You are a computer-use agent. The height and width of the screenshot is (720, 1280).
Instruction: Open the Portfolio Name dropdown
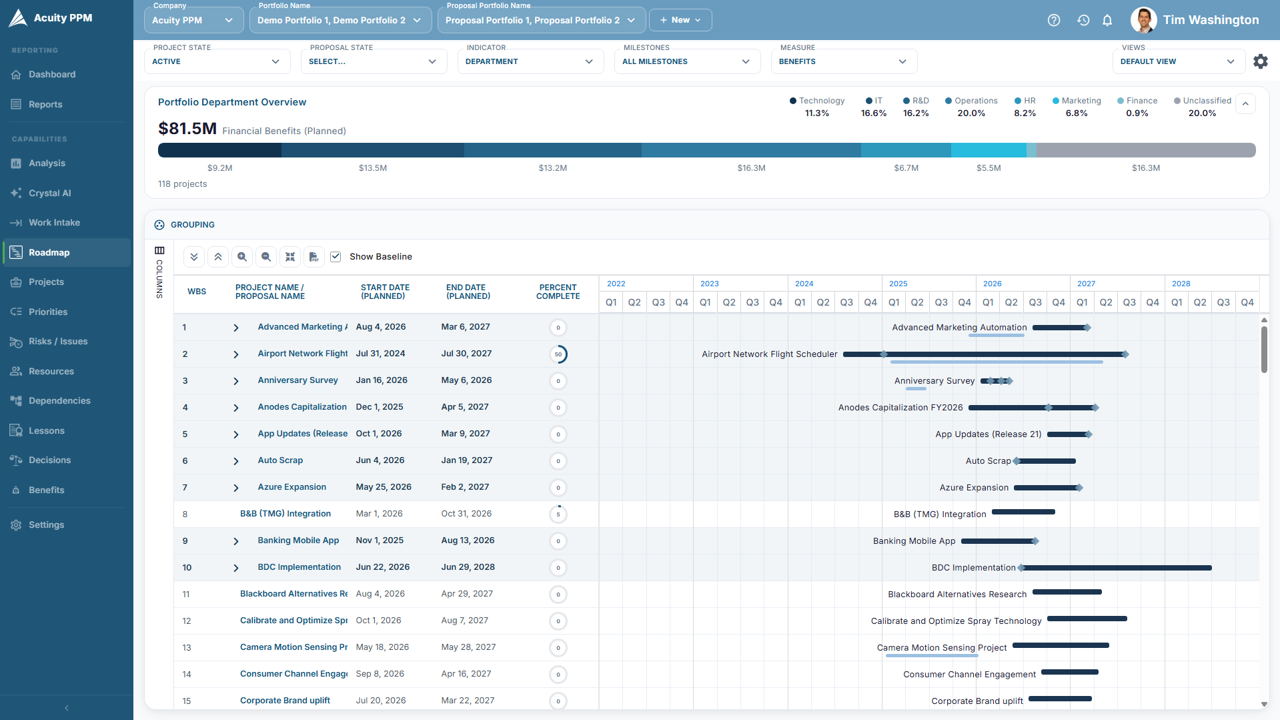340,20
